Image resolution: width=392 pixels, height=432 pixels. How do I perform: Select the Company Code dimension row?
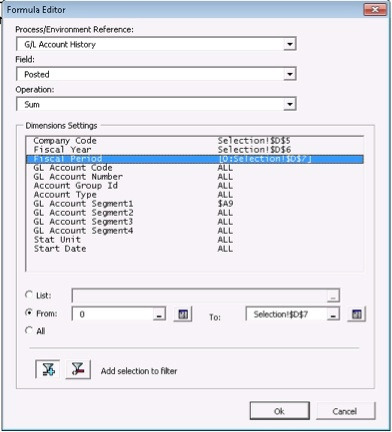pos(195,141)
